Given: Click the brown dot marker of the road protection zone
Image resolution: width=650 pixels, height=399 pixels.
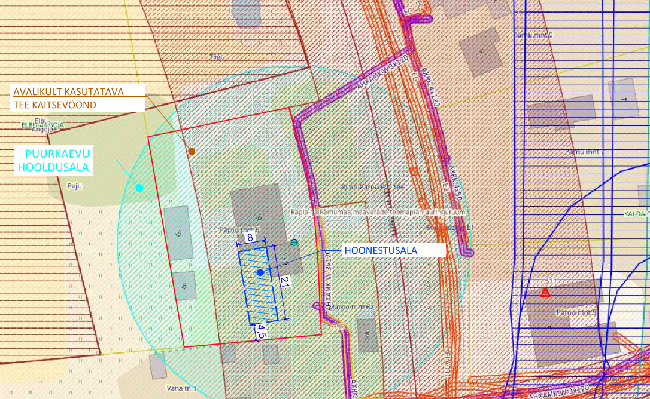Looking at the screenshot, I should click(192, 152).
